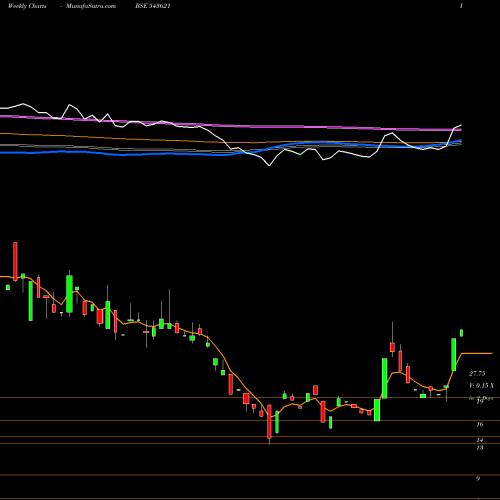Click the '16' price level label

480,424
